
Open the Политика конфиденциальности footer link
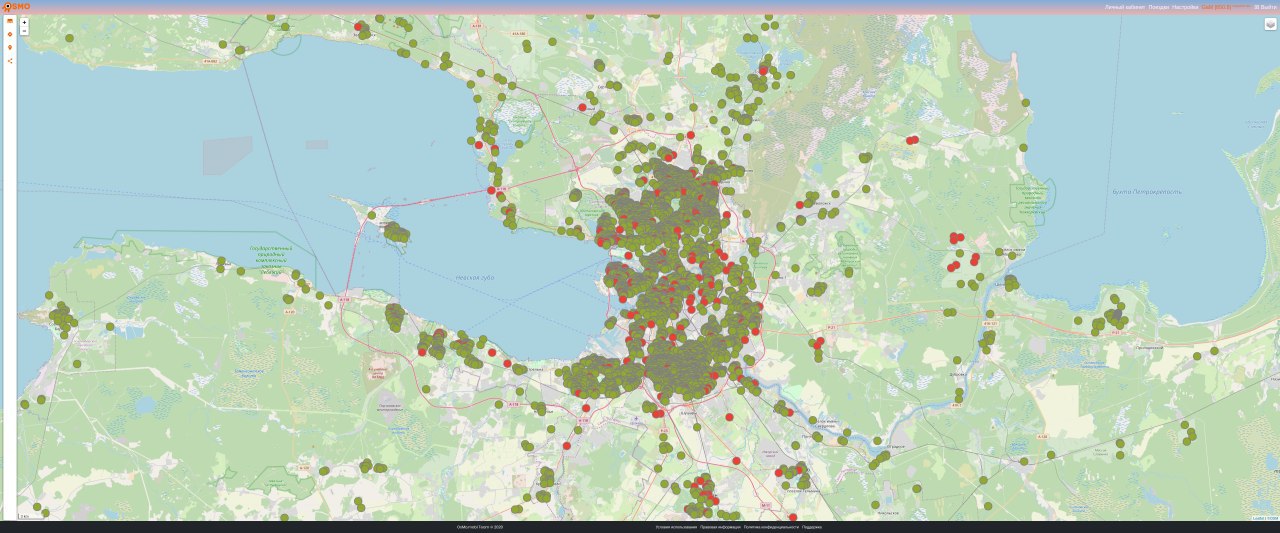click(x=771, y=527)
